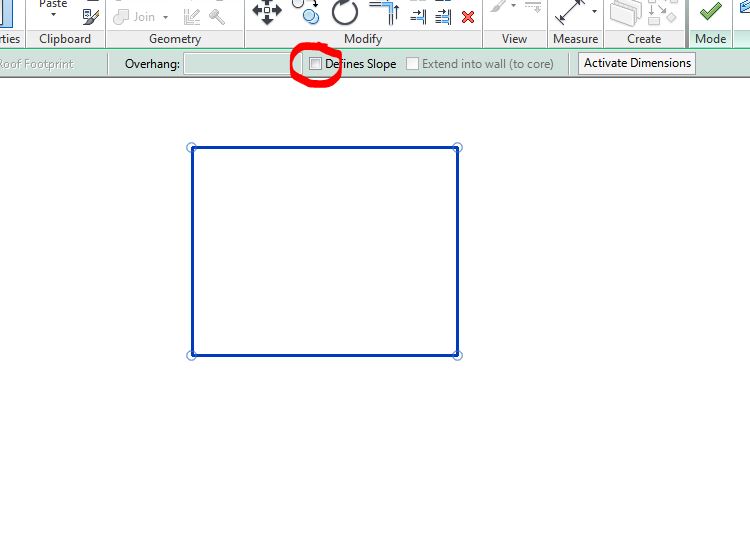
Task: Click the Measure panel title
Action: click(575, 39)
